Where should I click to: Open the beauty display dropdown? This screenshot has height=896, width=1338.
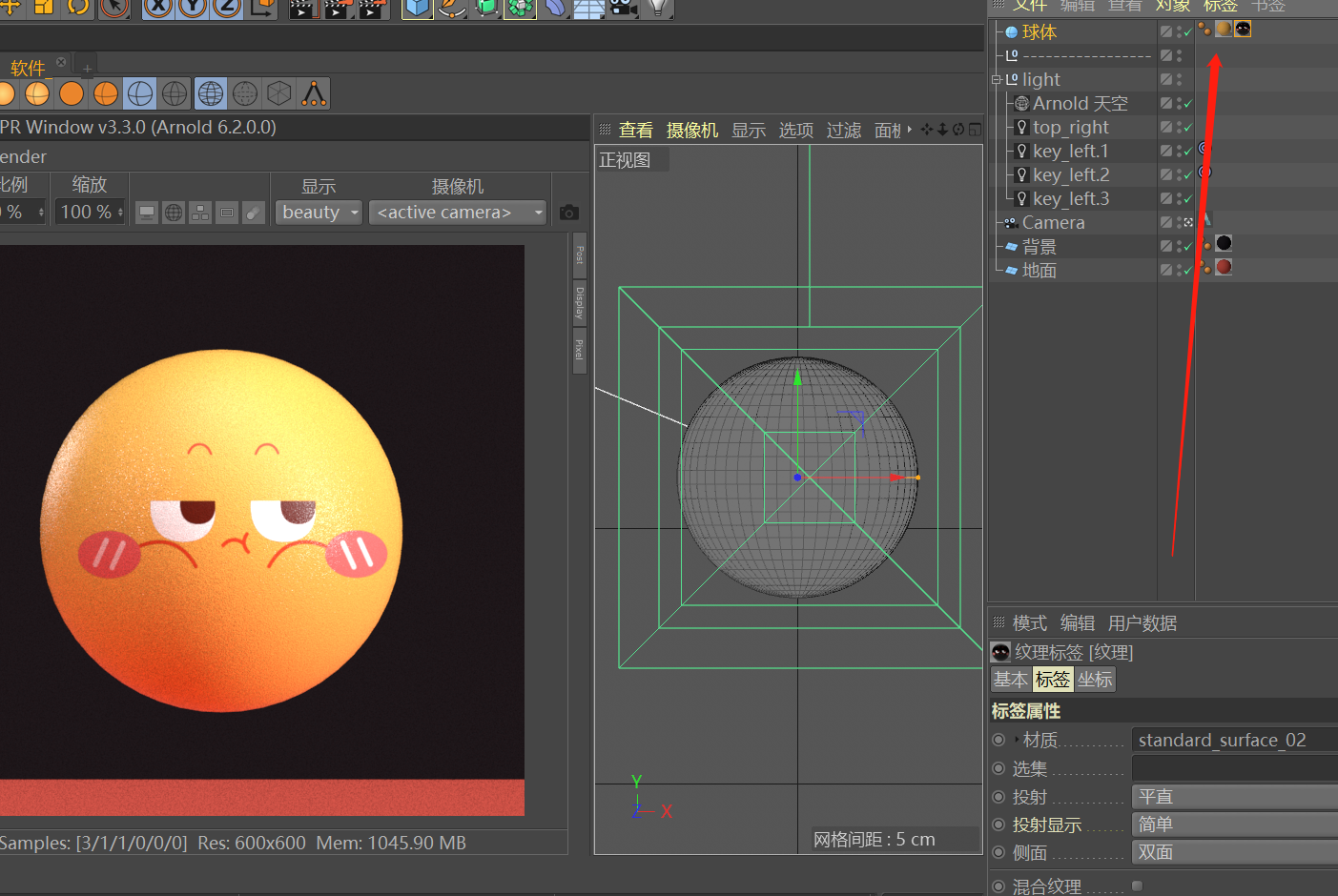[x=319, y=213]
